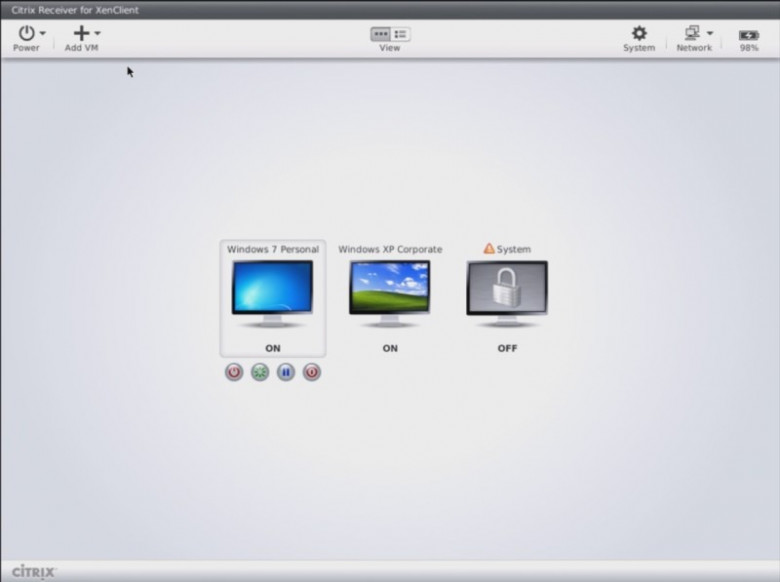Click the 98% battery percentage text

(749, 48)
